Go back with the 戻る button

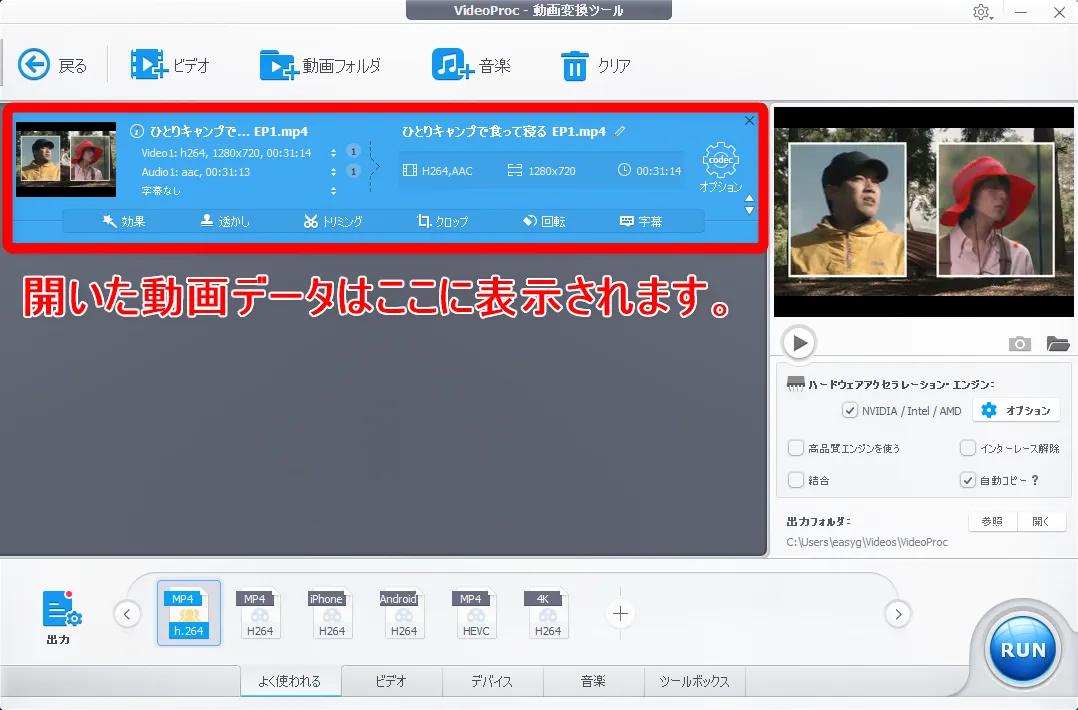click(52, 65)
